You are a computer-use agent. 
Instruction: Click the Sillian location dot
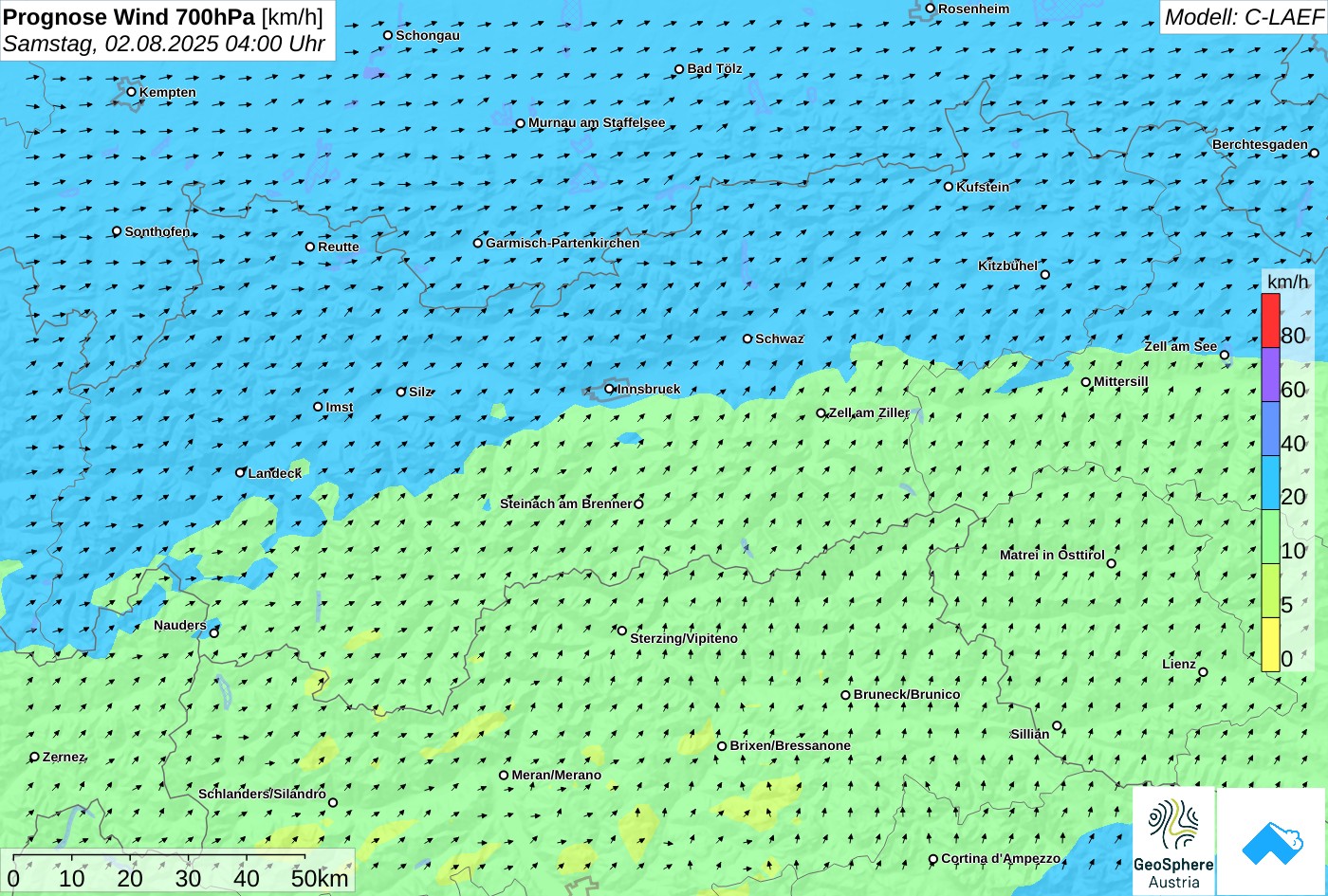point(1057,726)
